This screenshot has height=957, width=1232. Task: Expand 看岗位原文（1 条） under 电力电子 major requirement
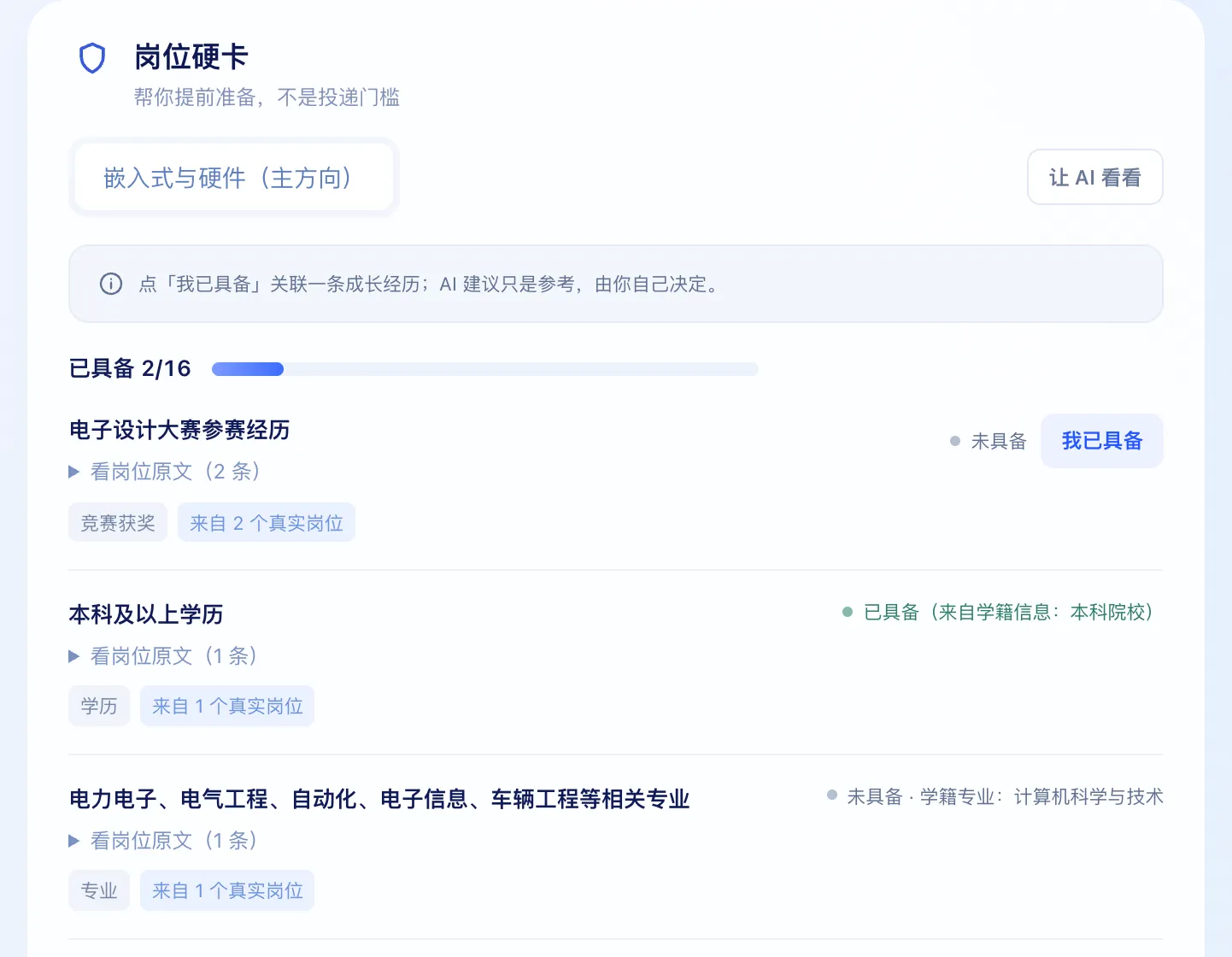click(x=163, y=841)
